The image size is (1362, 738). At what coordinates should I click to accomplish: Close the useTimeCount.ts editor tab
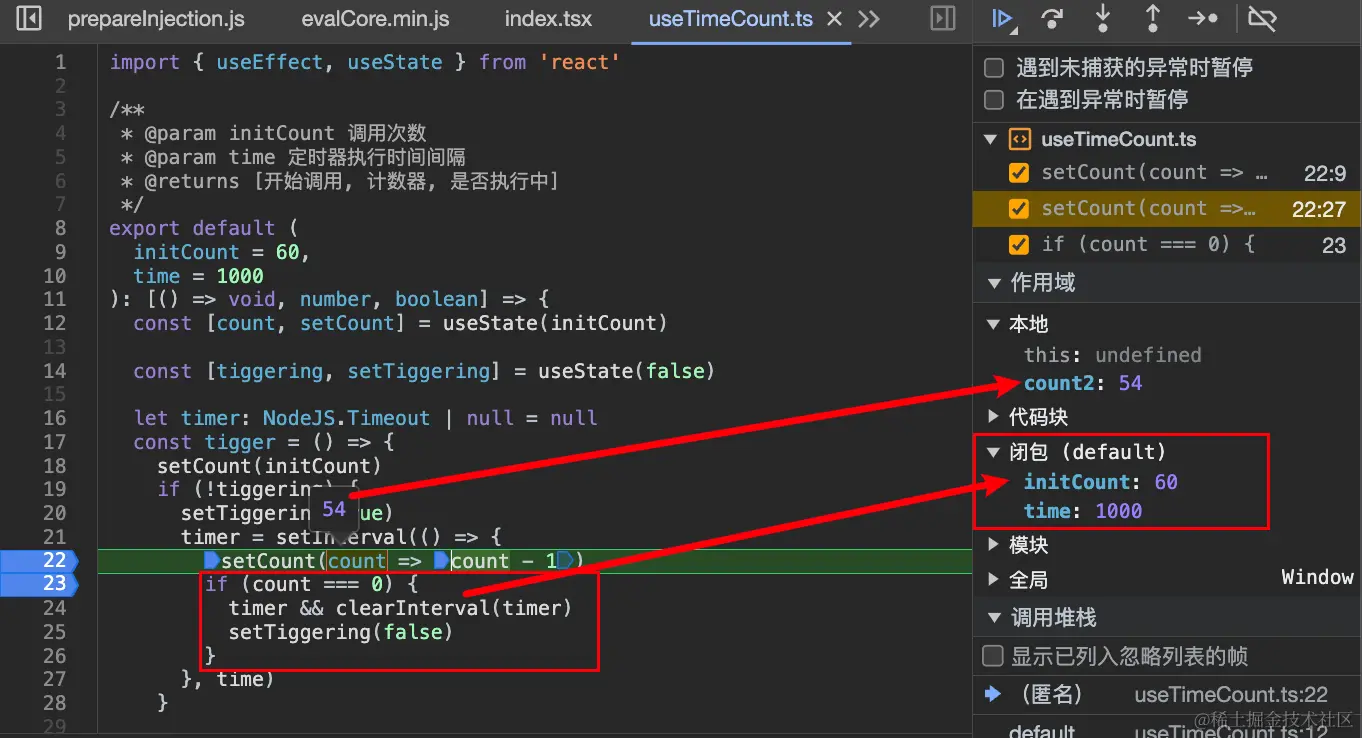(x=835, y=19)
